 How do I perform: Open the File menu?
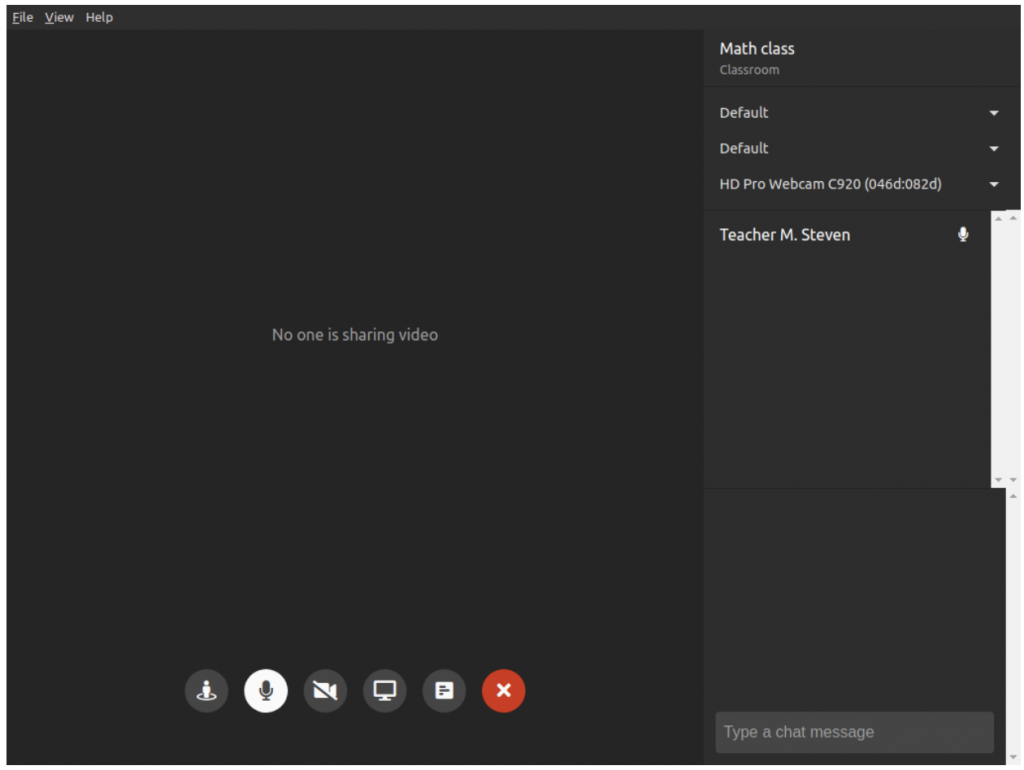click(x=22, y=17)
